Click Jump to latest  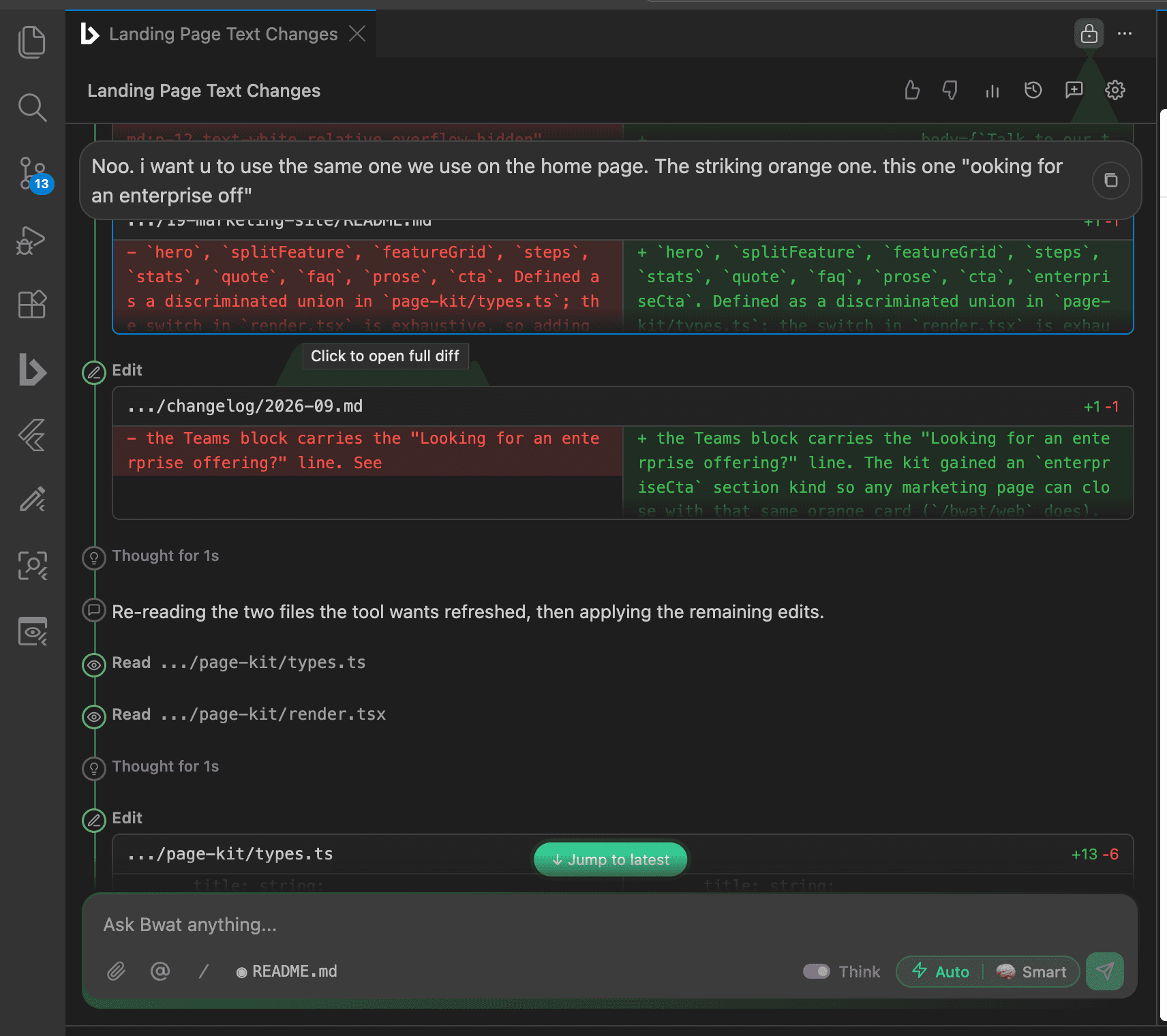611,859
